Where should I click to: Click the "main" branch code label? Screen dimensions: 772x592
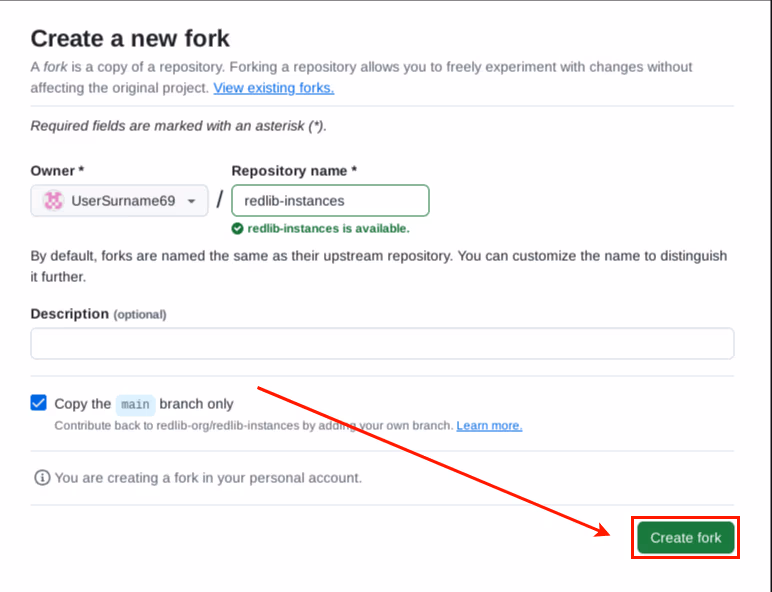[135, 405]
